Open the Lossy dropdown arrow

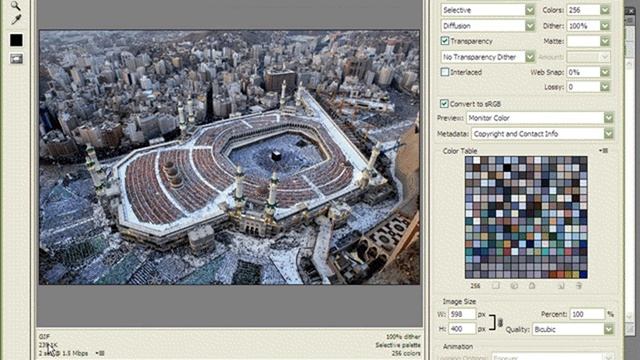[x=605, y=87]
